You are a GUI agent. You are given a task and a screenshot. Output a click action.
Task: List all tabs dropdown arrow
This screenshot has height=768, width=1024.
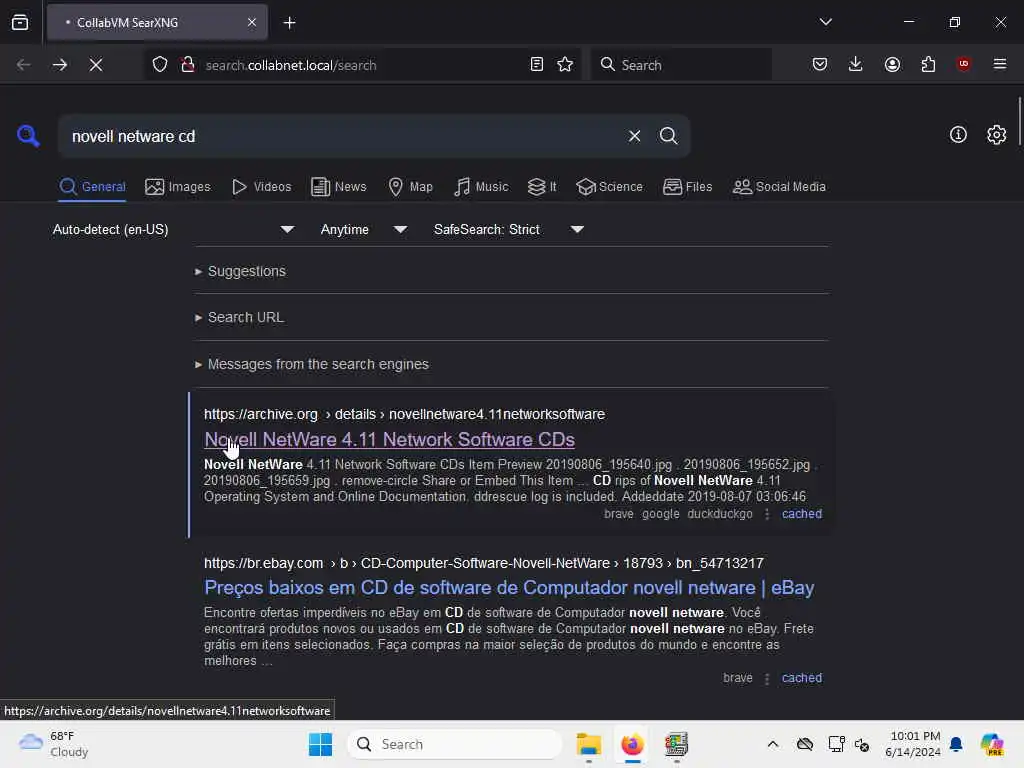click(825, 22)
